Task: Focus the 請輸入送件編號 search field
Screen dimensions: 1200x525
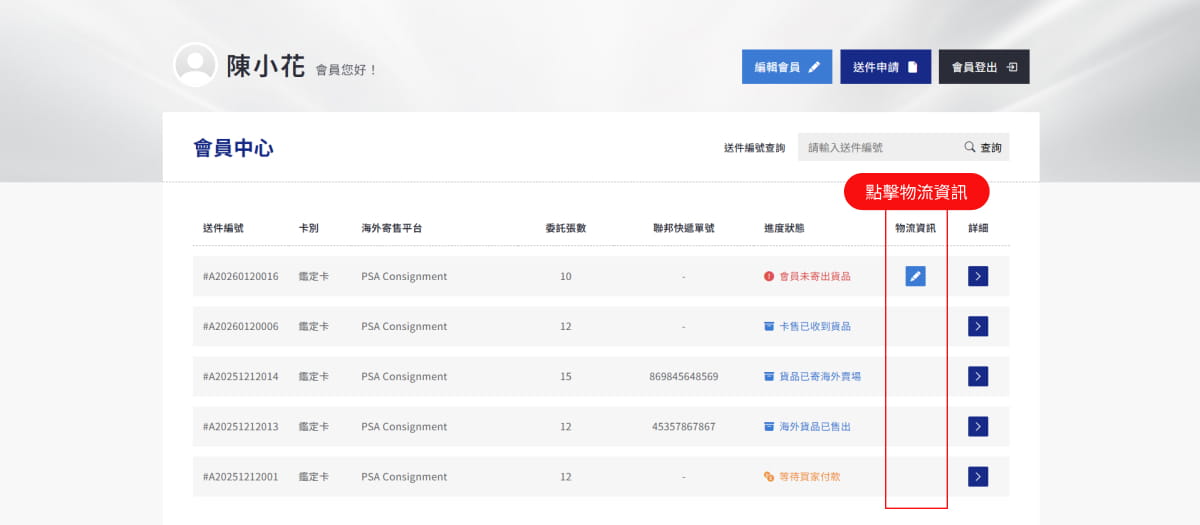Action: click(x=875, y=147)
